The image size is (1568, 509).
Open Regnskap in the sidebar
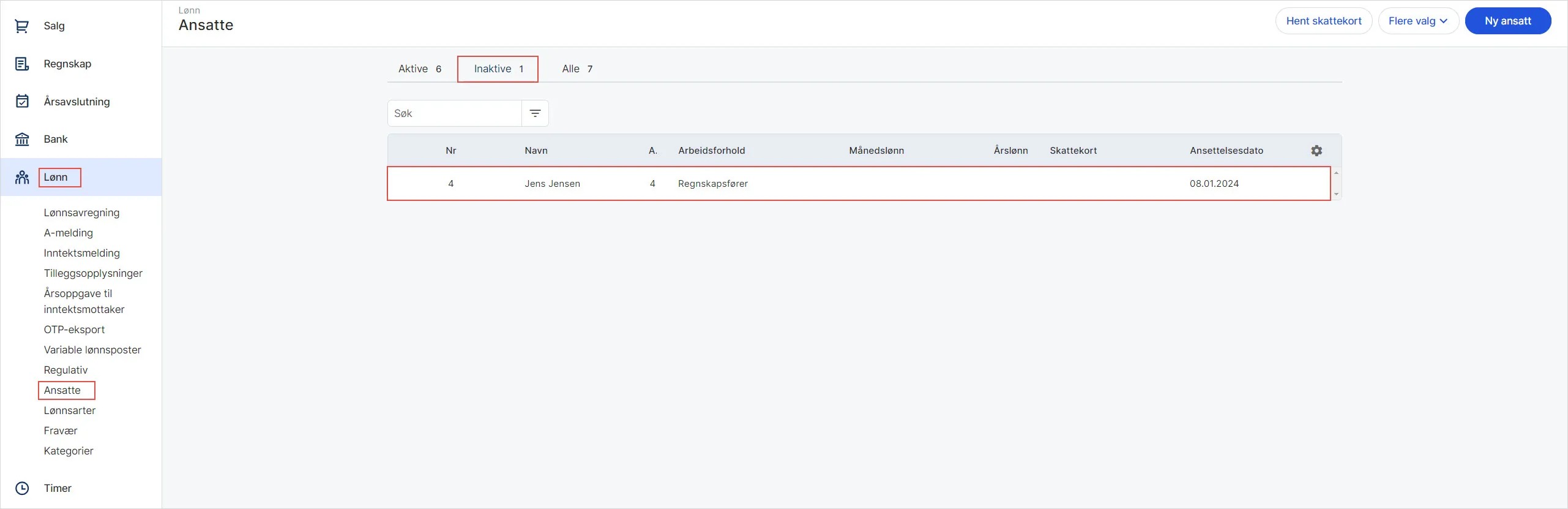pyautogui.click(x=67, y=64)
